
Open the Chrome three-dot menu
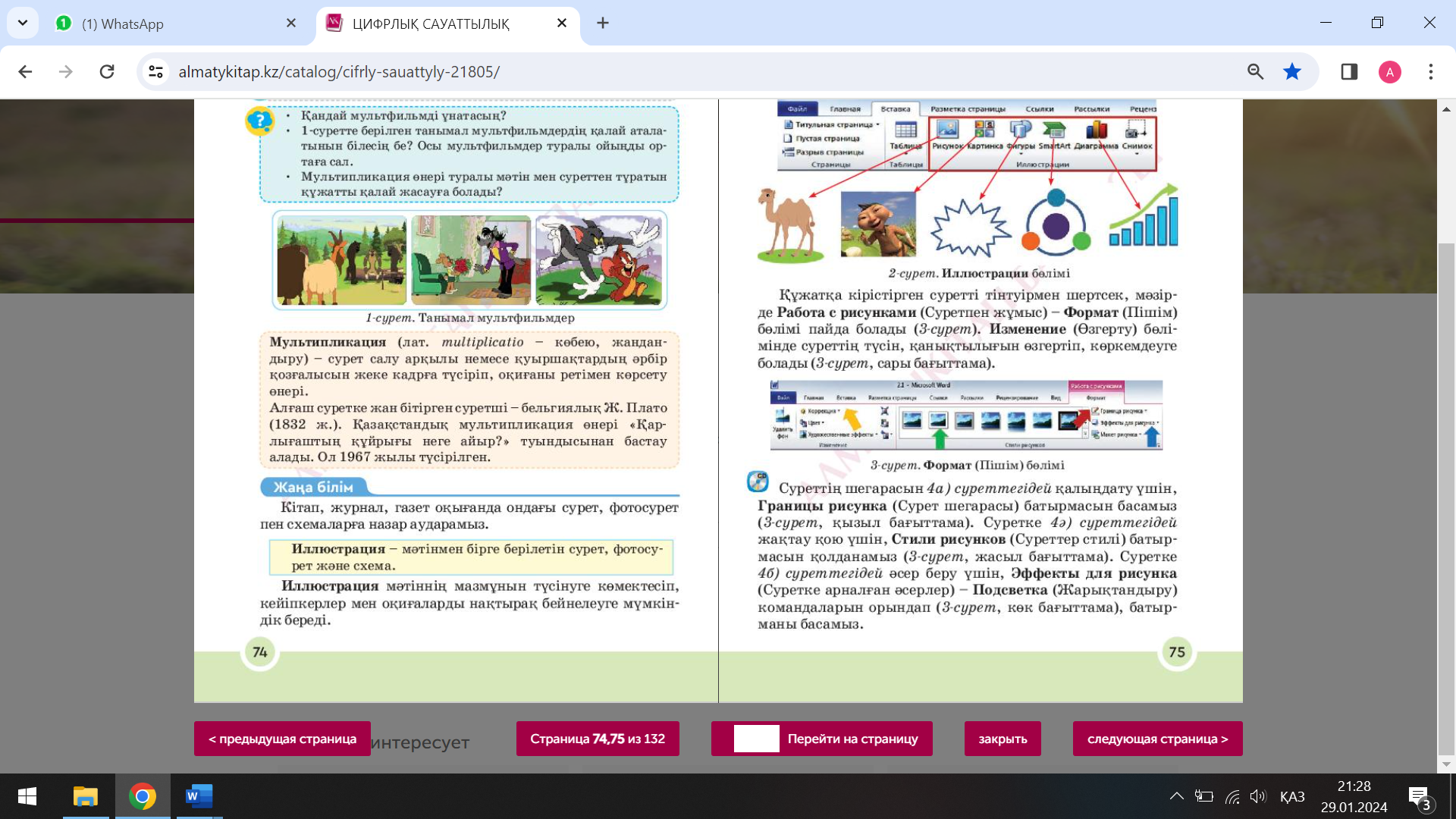click(x=1430, y=72)
